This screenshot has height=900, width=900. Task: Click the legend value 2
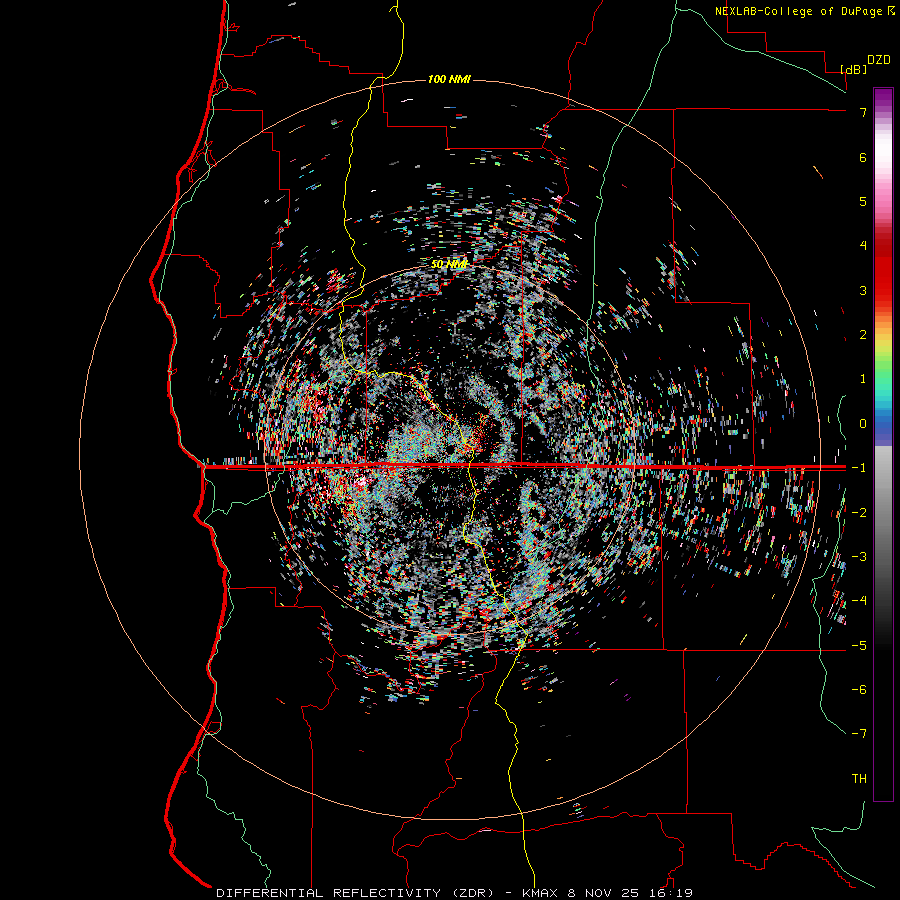863,335
